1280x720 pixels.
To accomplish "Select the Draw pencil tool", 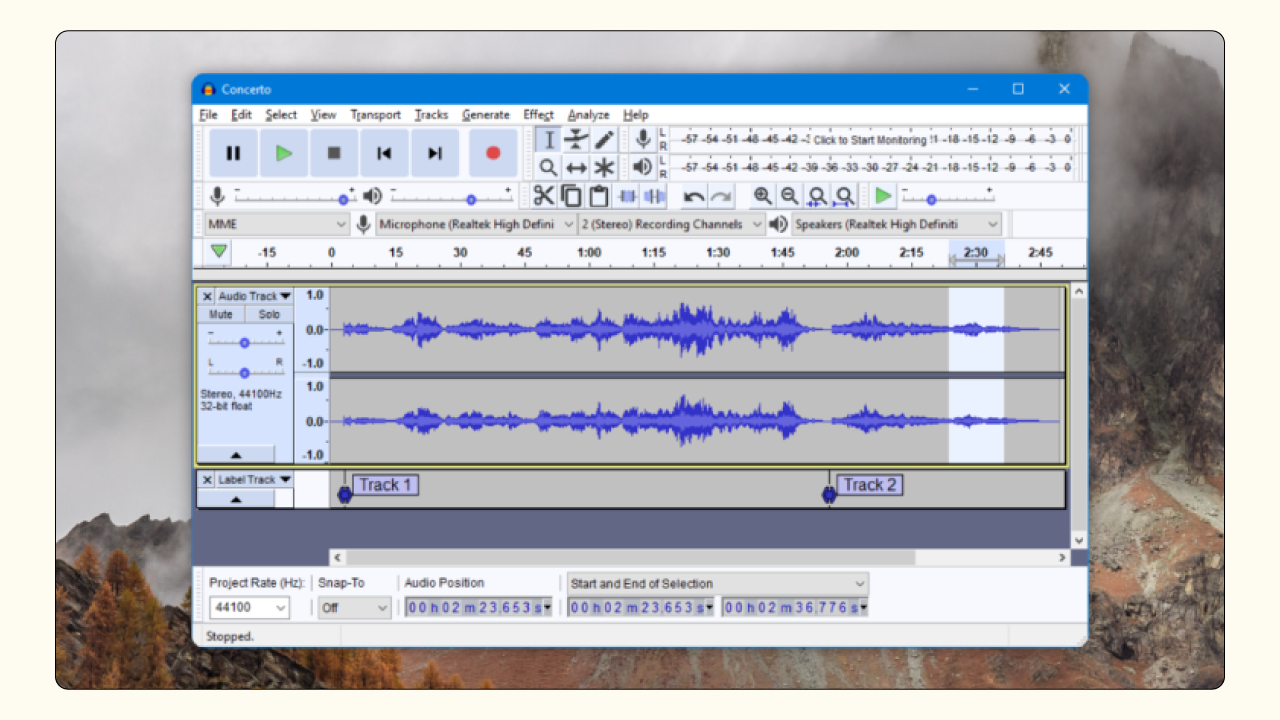I will pos(604,140).
